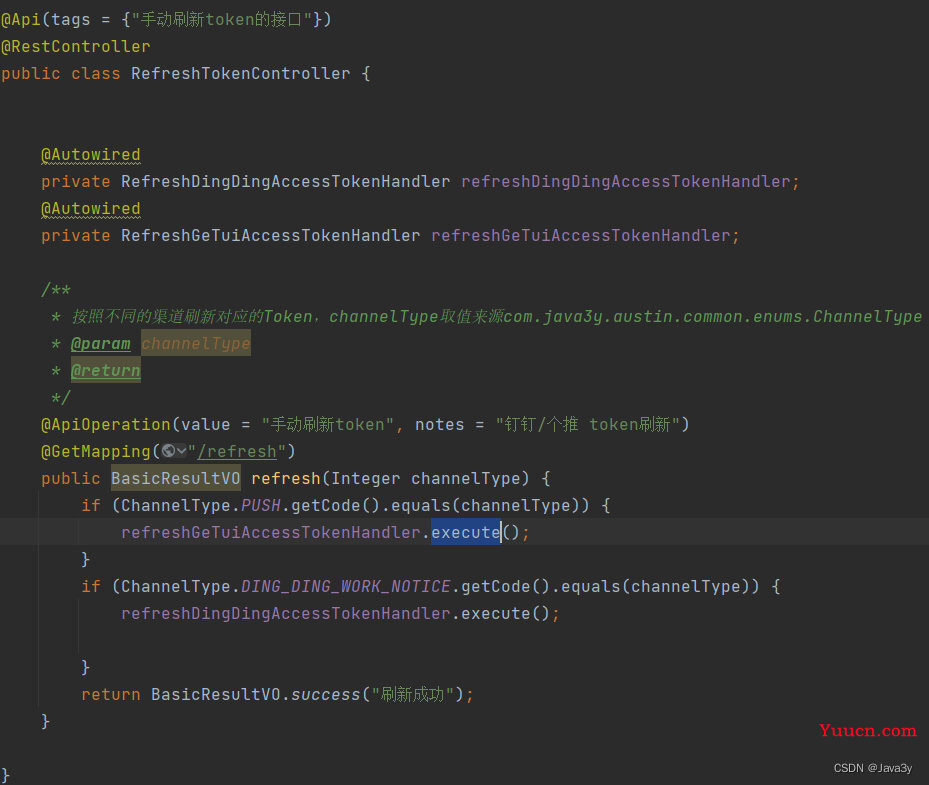Click the "钉钉/个推 token刷新" notes string
929x785 pixels.
tap(587, 424)
